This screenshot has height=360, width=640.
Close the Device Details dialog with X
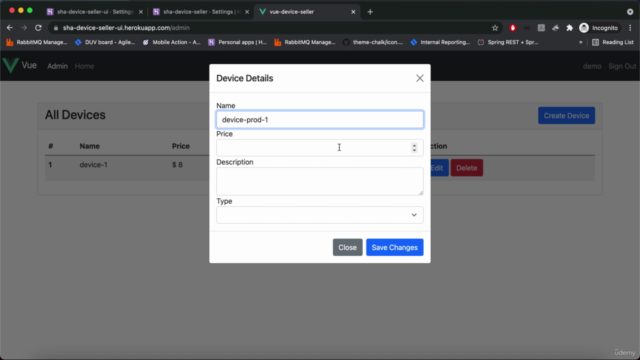click(x=420, y=78)
